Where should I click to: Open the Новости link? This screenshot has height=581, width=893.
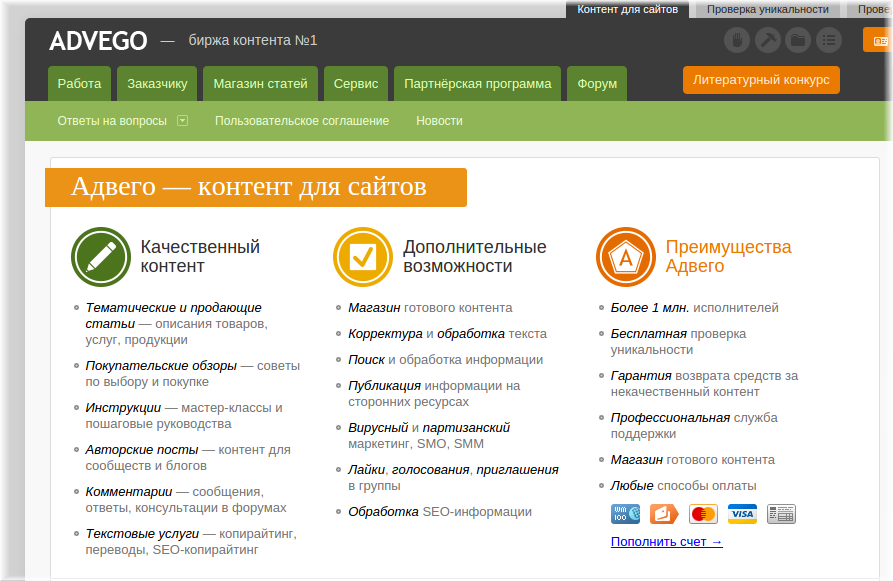(439, 121)
